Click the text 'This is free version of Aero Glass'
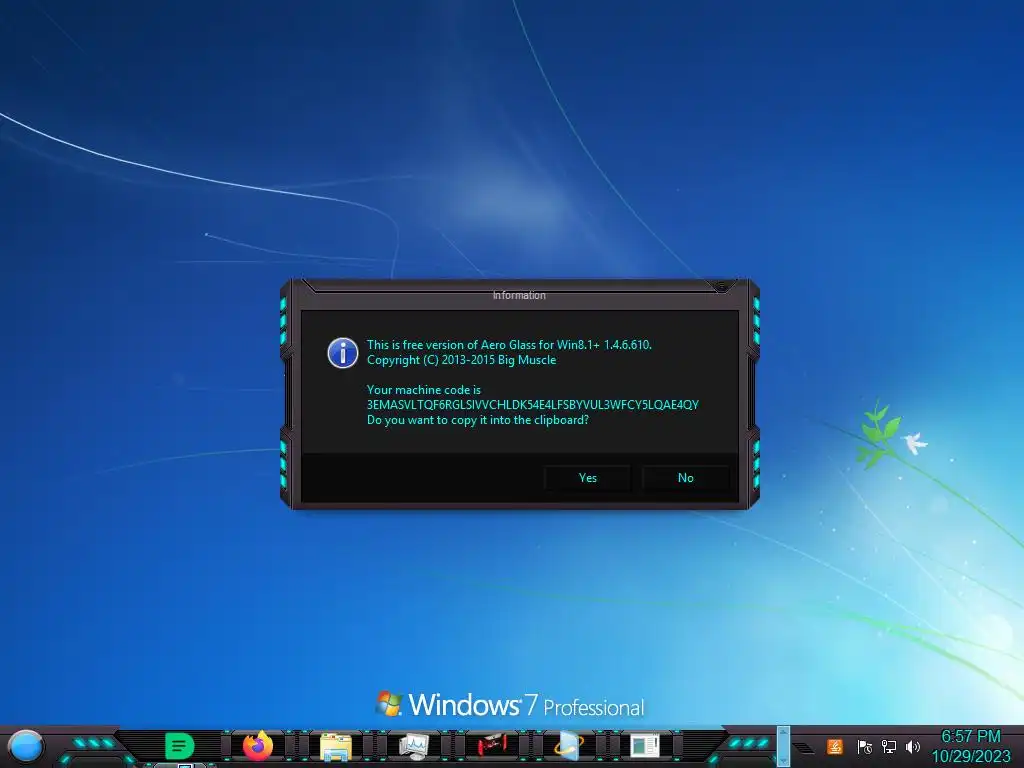Viewport: 1024px width, 768px height. coord(451,345)
